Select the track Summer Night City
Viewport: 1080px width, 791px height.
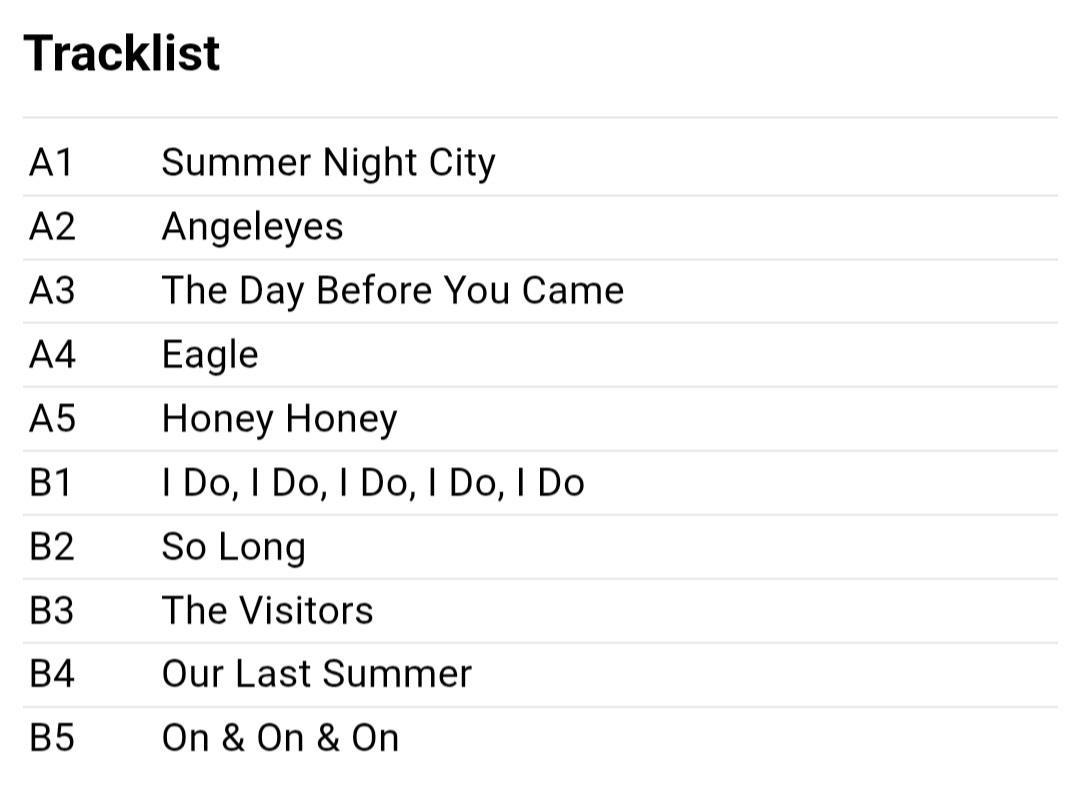[x=329, y=163]
